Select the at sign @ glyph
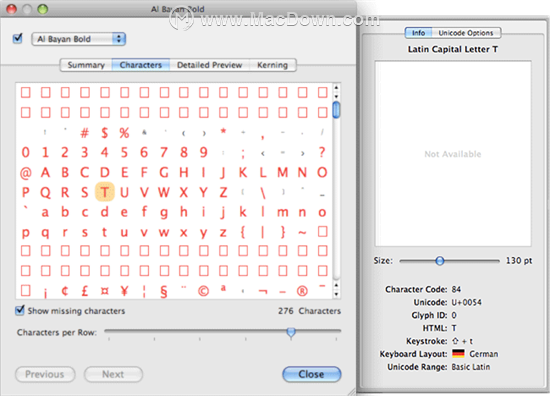Image resolution: width=550 pixels, height=396 pixels. 26,173
